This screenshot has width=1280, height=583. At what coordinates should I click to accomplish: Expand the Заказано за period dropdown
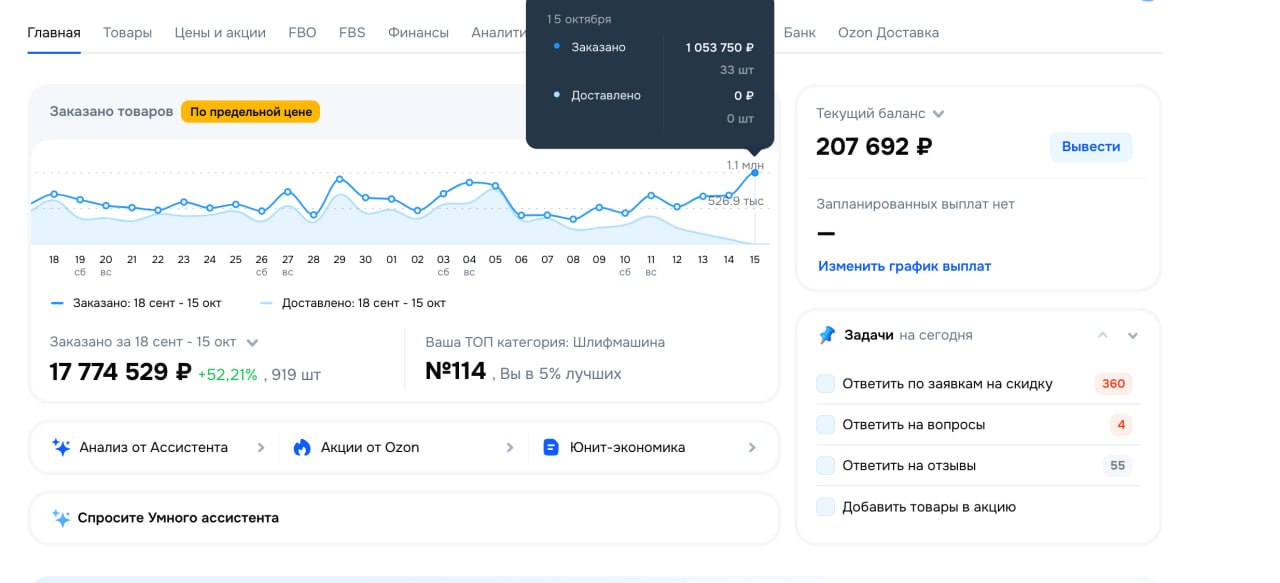click(253, 342)
